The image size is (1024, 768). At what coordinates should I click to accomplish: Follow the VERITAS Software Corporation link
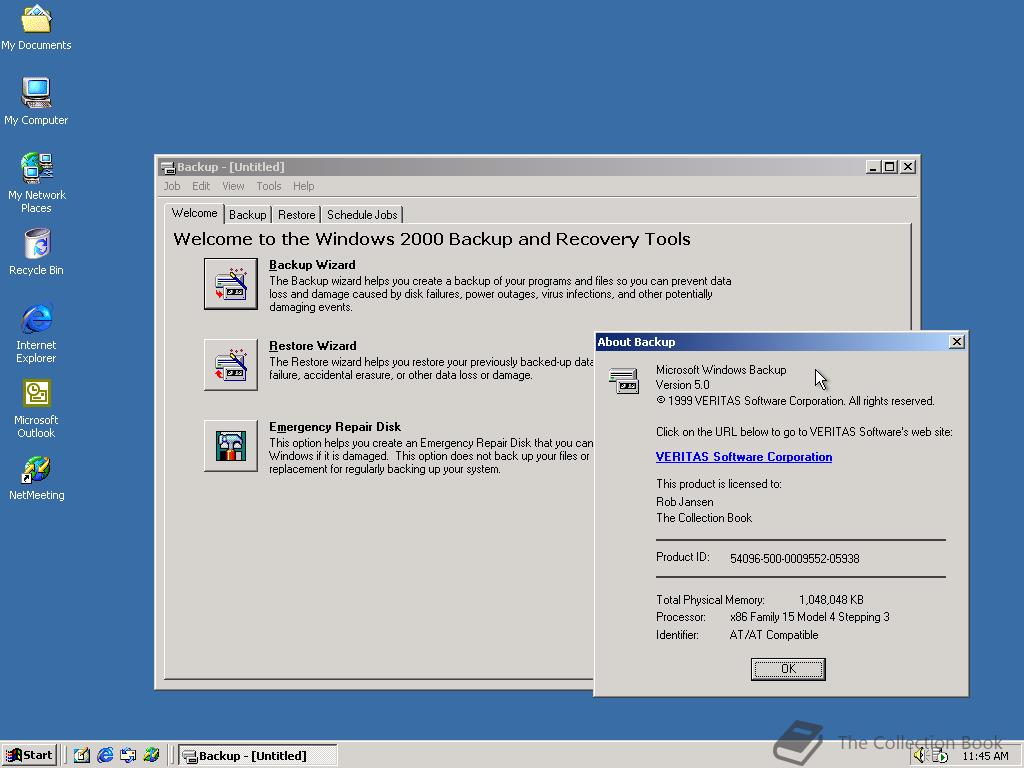point(744,457)
